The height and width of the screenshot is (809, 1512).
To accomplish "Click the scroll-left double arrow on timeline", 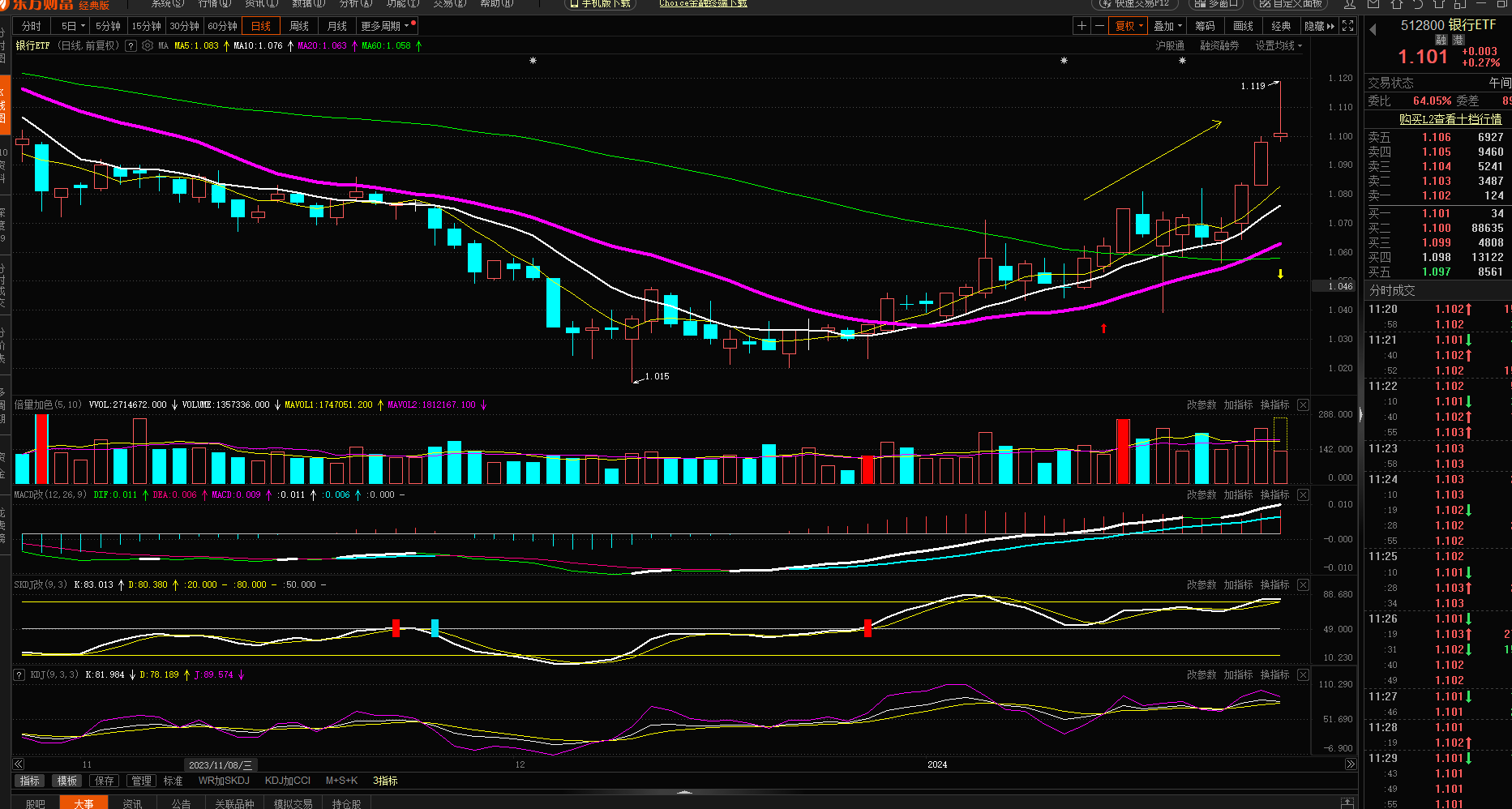I will (19, 764).
